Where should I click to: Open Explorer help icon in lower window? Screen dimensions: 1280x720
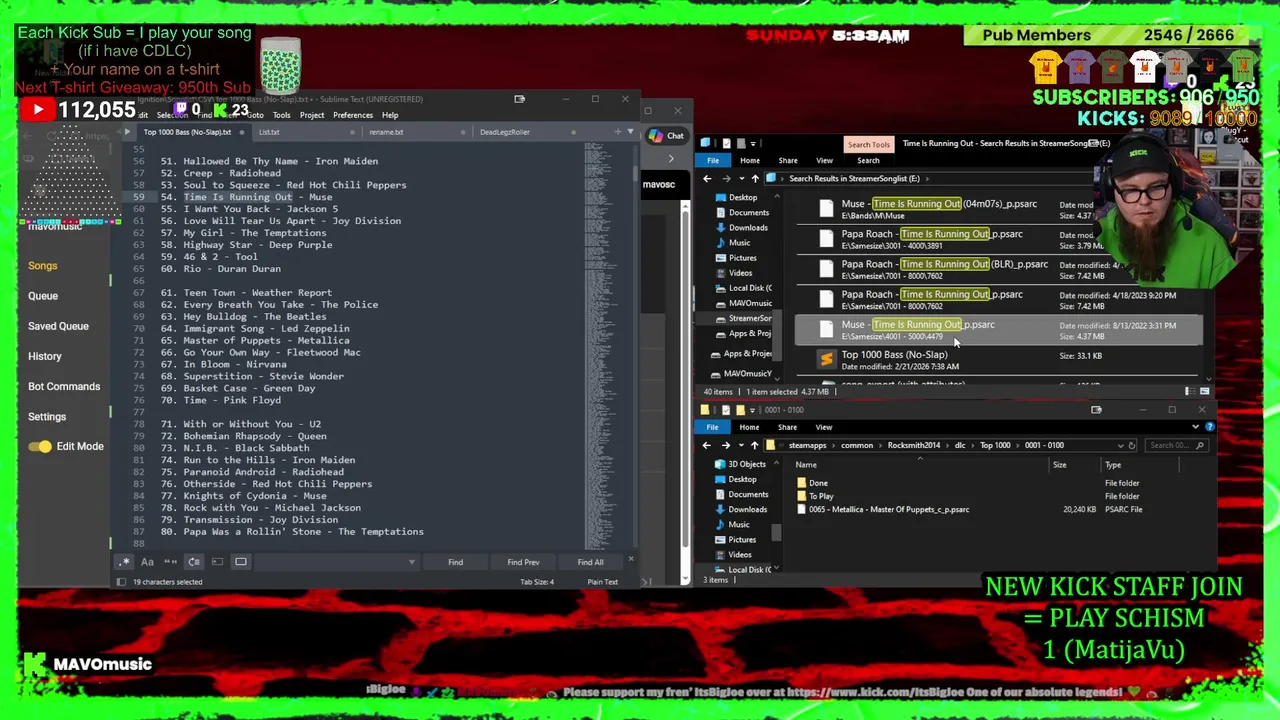tap(1209, 427)
